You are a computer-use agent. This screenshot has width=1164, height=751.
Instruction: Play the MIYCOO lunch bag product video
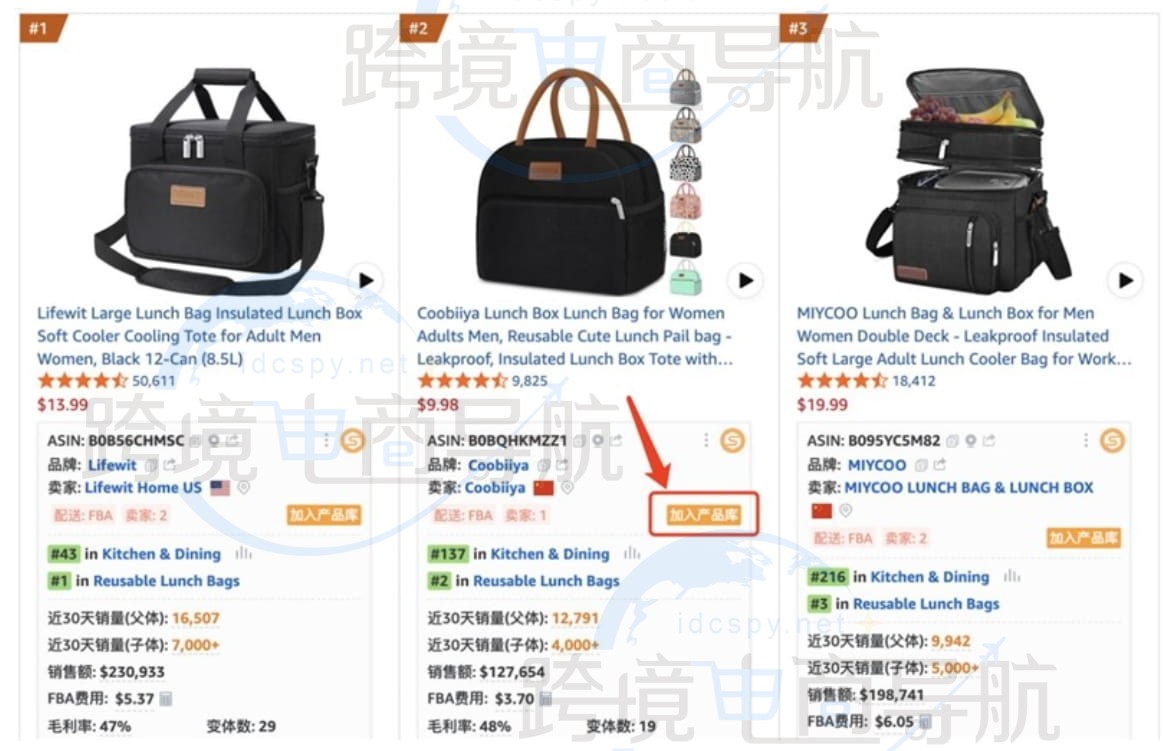(x=1125, y=281)
